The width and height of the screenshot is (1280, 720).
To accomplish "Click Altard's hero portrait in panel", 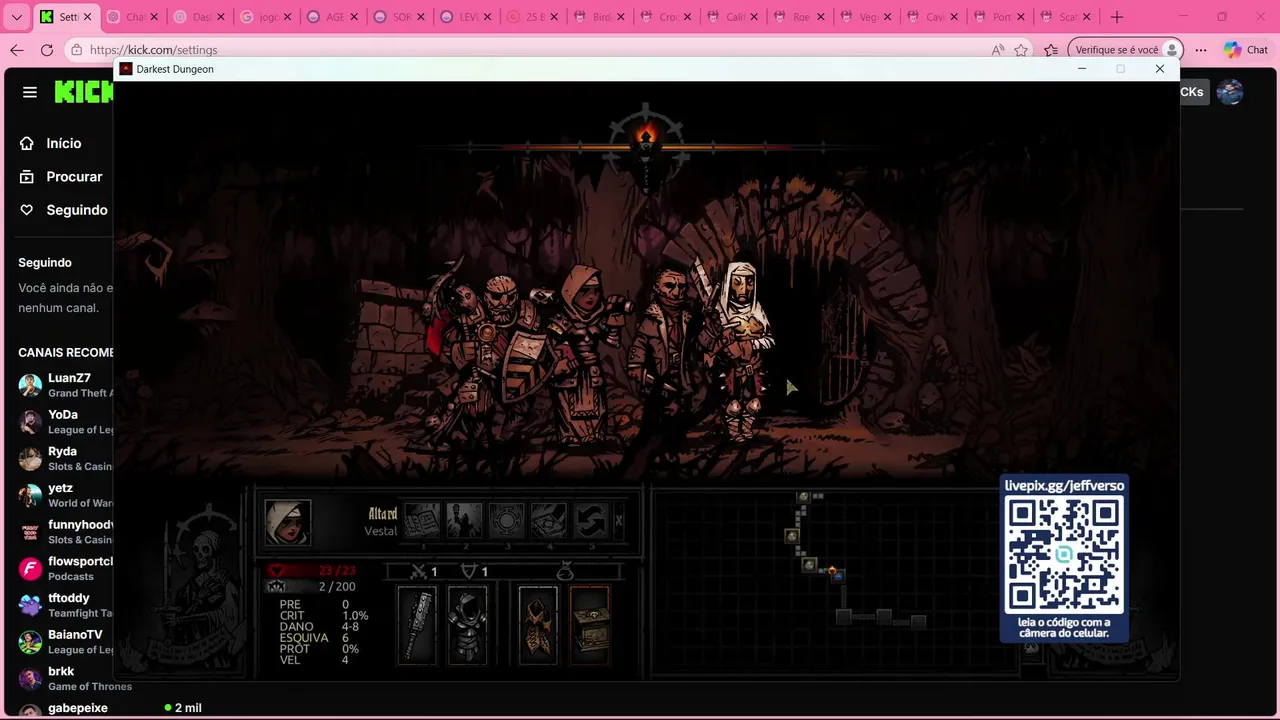I will pos(288,522).
